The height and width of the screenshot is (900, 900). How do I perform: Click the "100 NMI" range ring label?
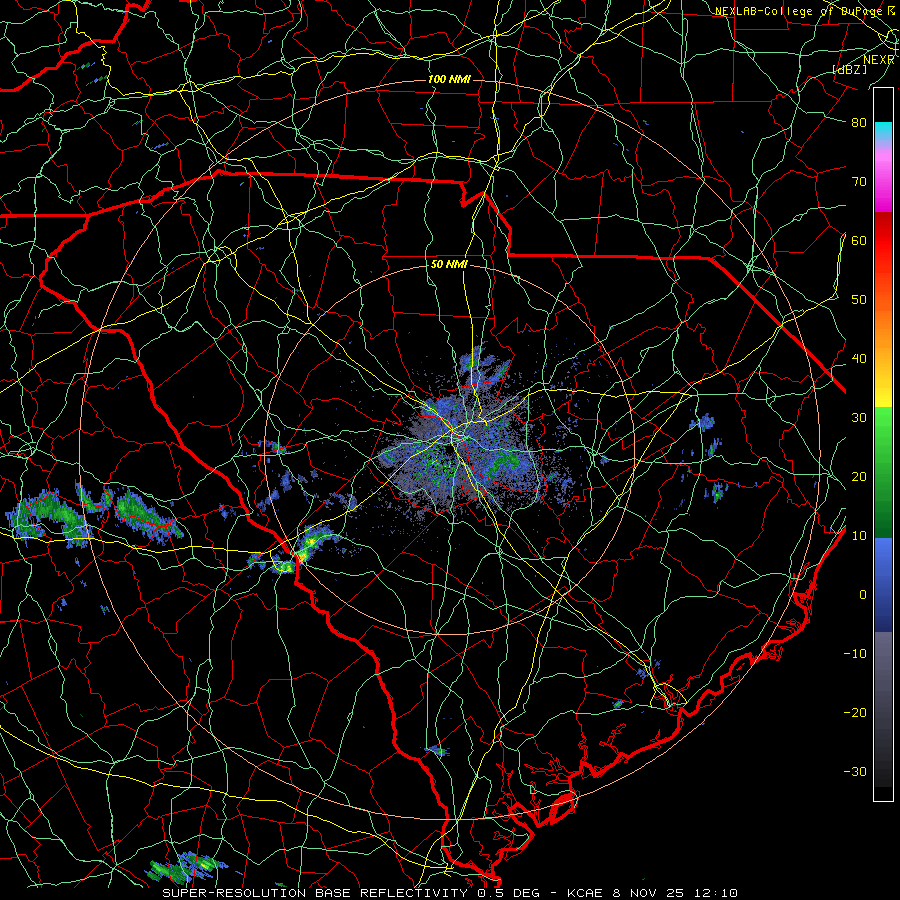(449, 79)
